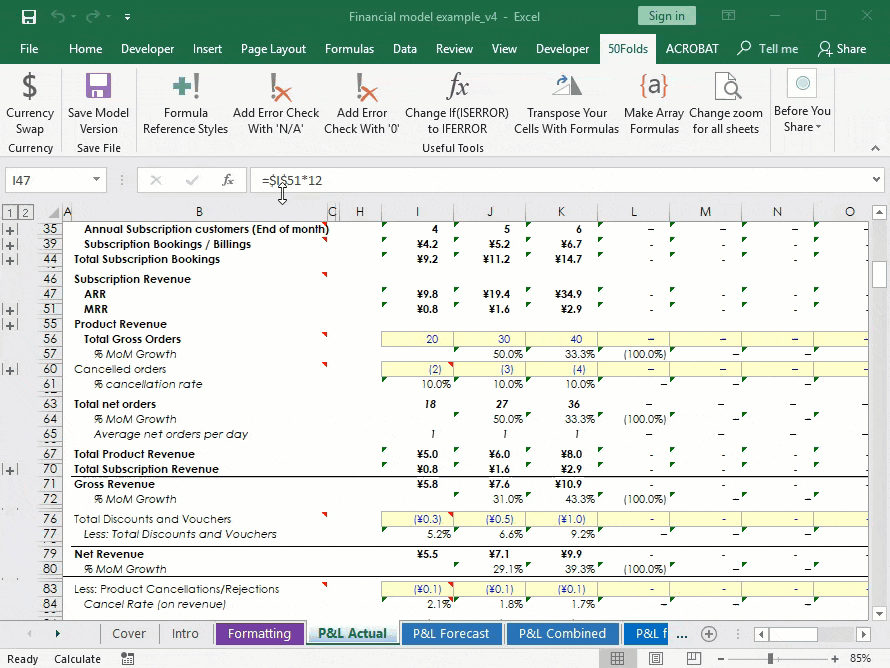Expand grouped rows at row 51
This screenshot has width=890, height=668.
[x=10, y=310]
